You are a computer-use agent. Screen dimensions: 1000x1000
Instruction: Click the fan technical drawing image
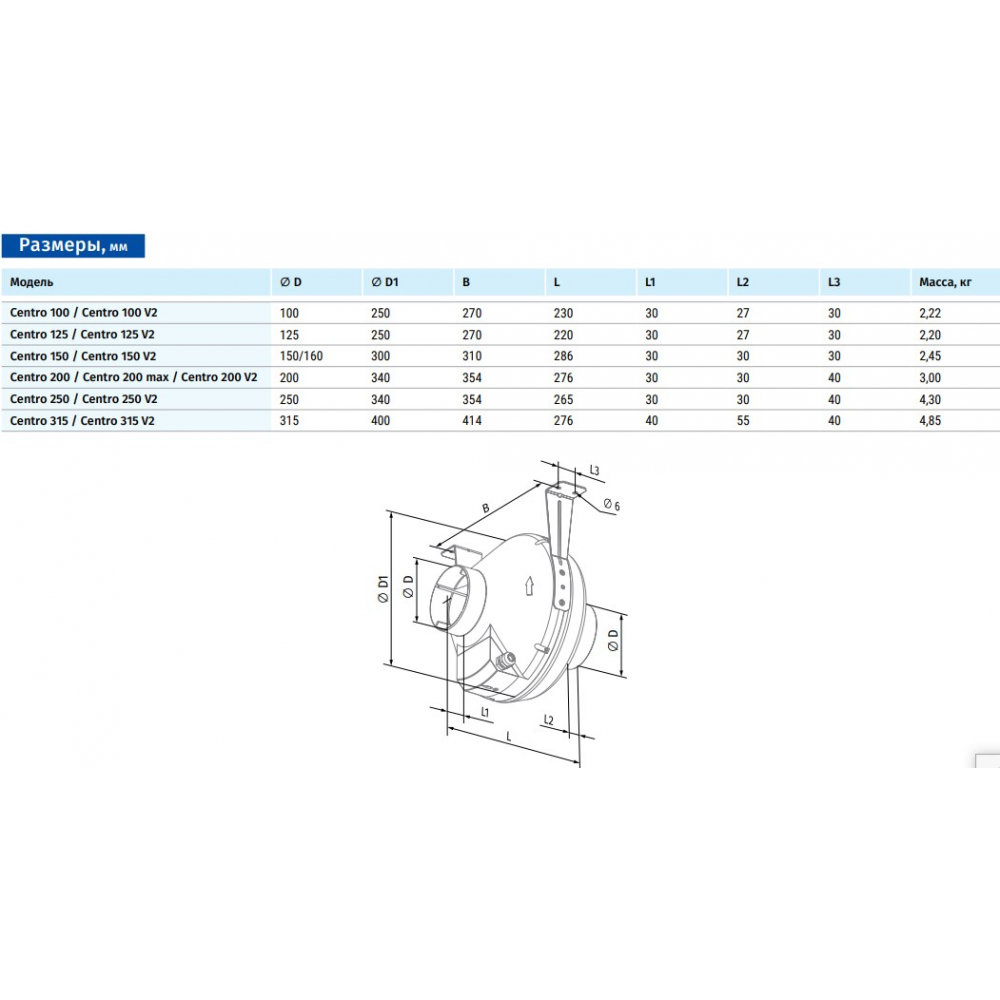pyautogui.click(x=505, y=610)
